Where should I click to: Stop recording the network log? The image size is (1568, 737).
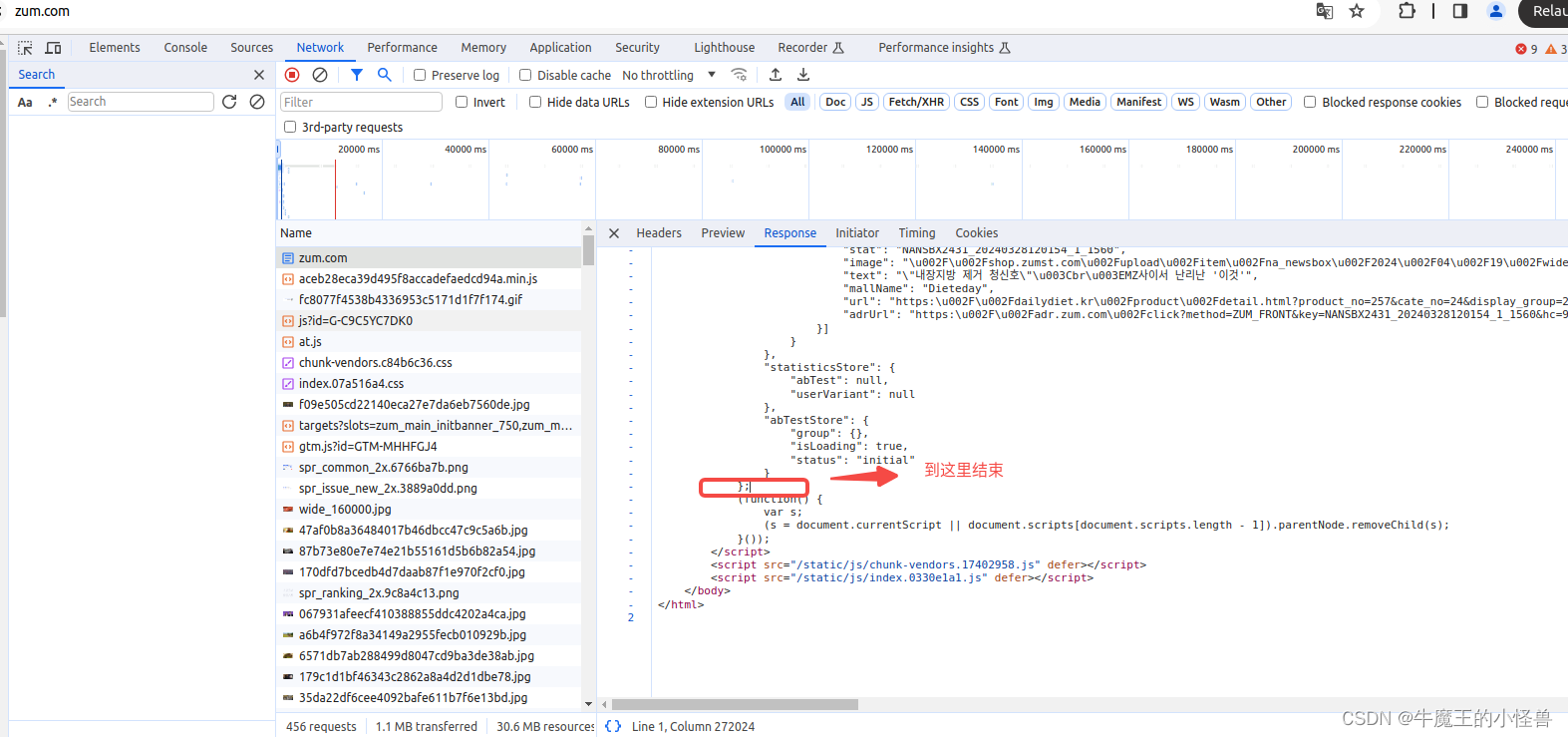[292, 75]
